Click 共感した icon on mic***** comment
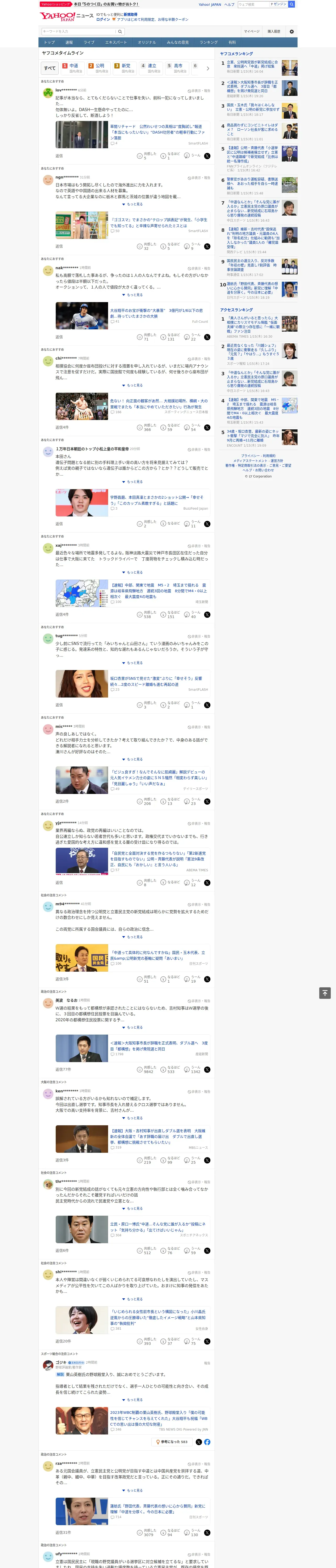This screenshot has height=1568, width=336. 140,802
